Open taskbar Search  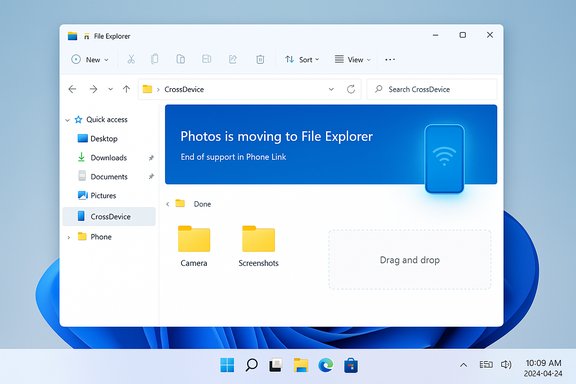(251, 365)
